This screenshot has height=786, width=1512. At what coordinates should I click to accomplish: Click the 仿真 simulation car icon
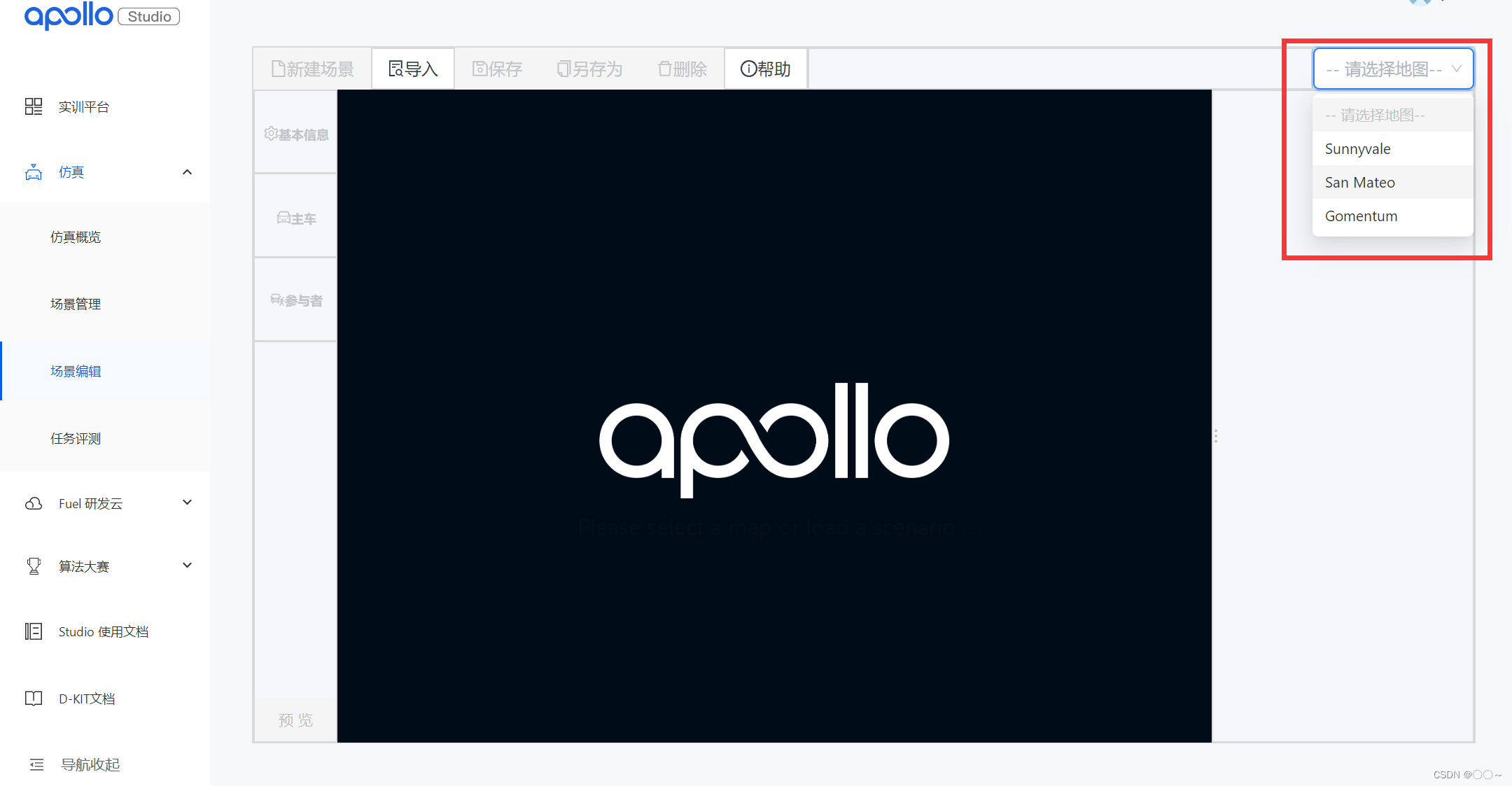click(x=34, y=172)
